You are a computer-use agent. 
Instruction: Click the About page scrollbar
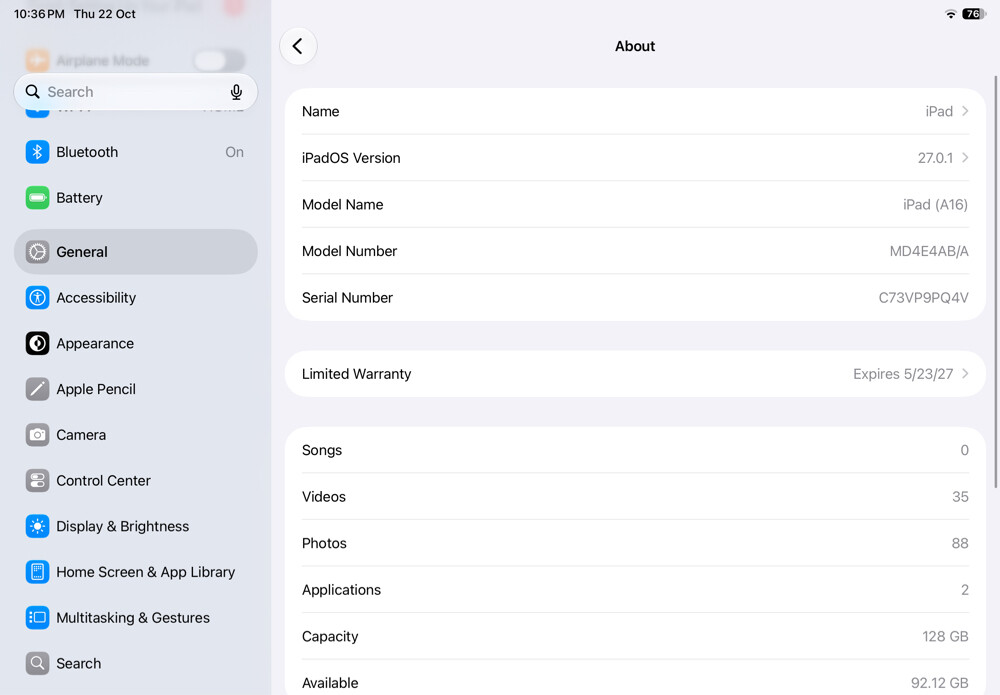(x=996, y=281)
